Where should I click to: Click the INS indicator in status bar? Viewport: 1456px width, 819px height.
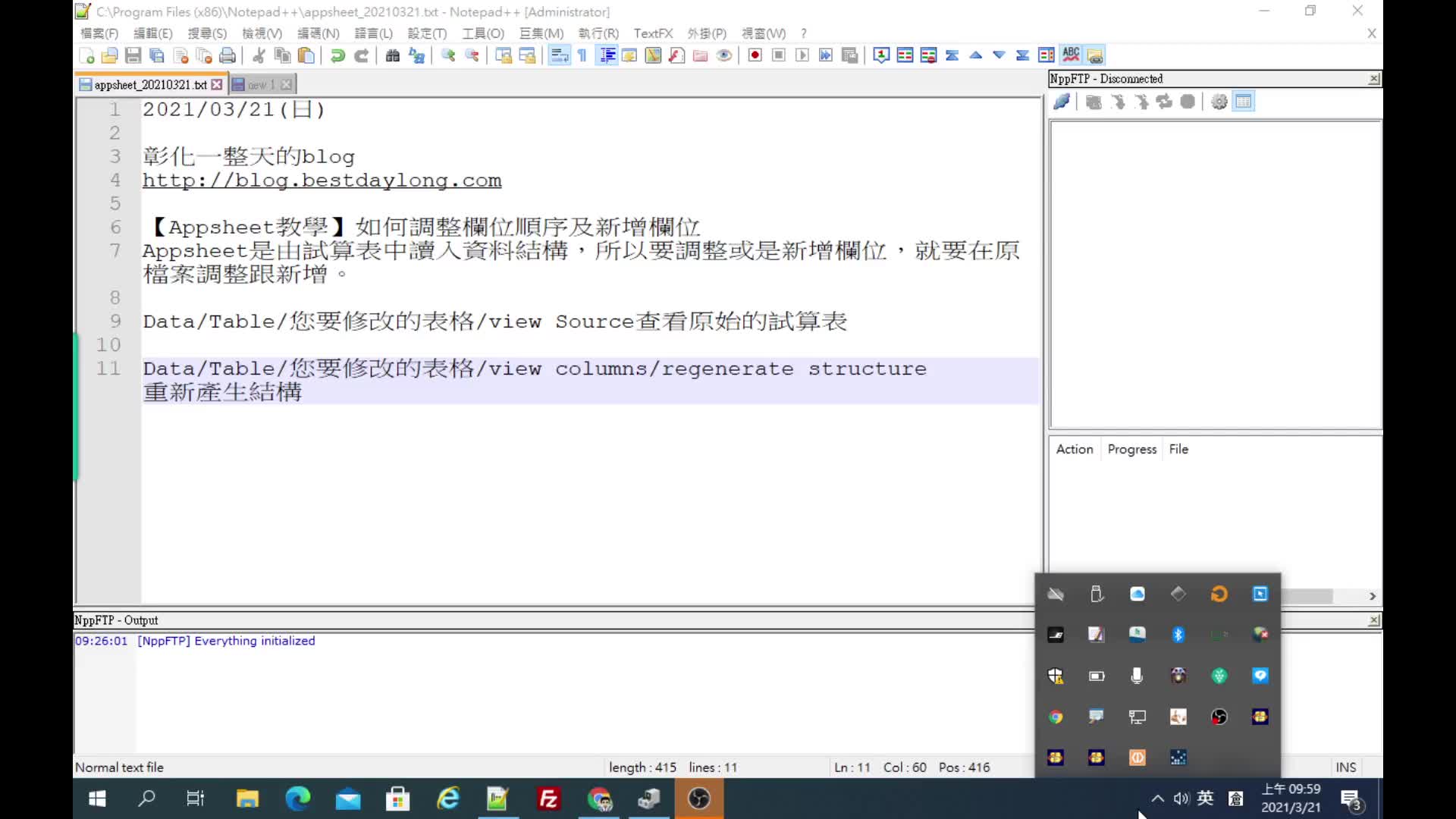coord(1346,767)
